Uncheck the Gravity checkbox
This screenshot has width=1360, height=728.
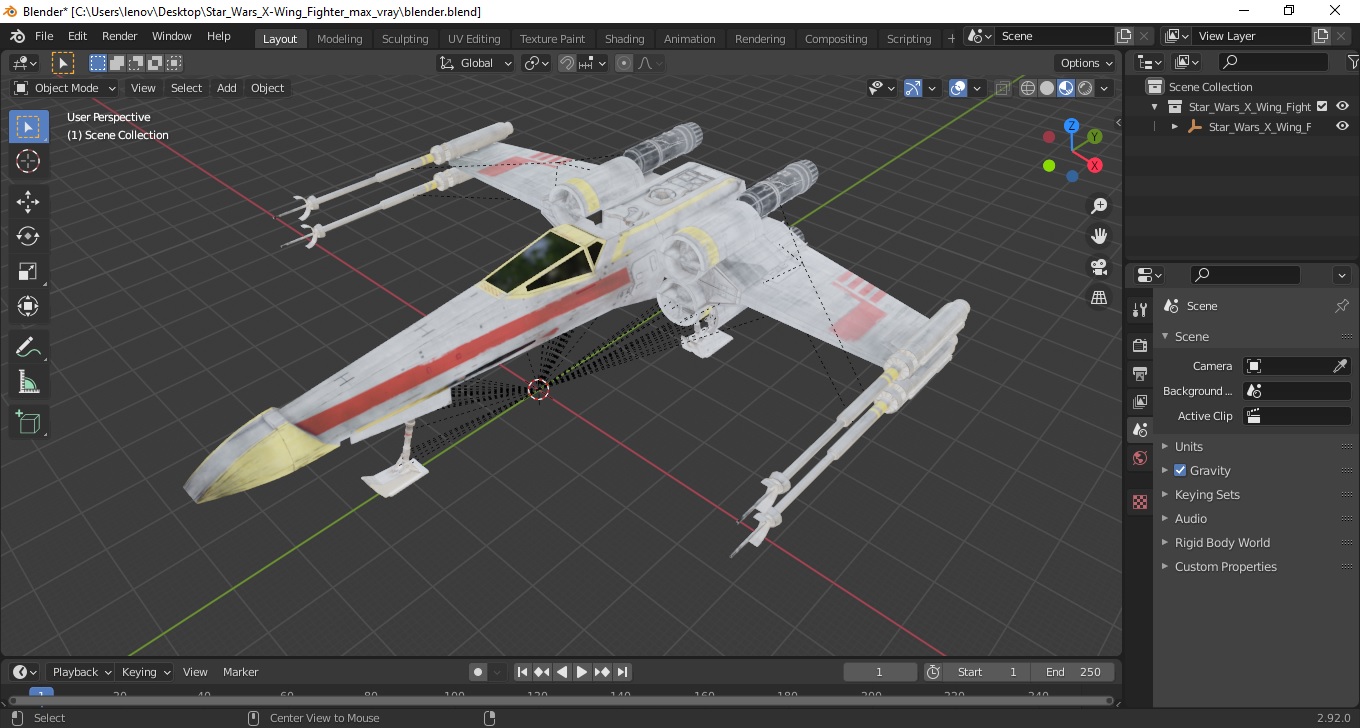coord(1180,470)
